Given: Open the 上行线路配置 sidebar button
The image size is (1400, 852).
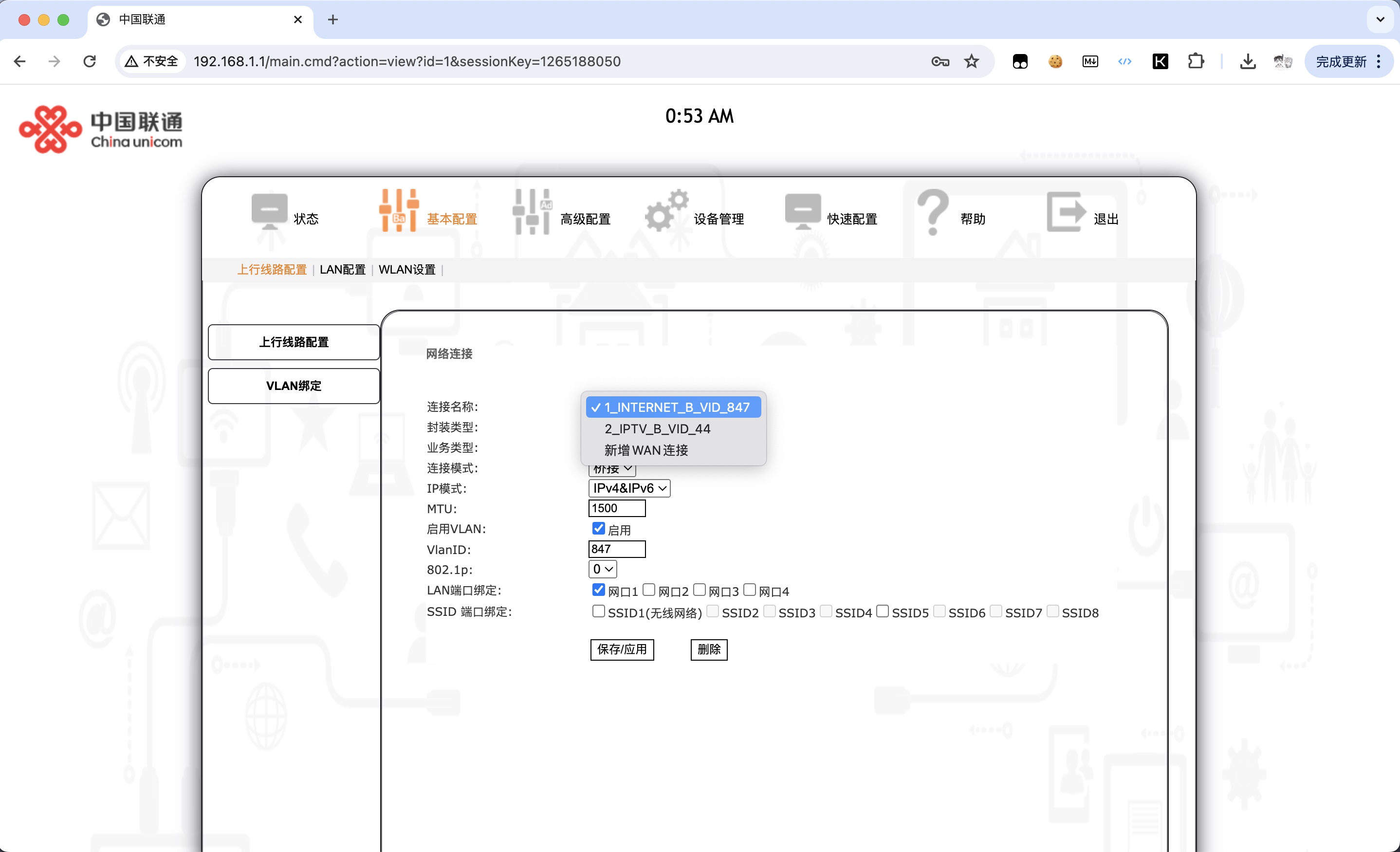Looking at the screenshot, I should [x=294, y=342].
